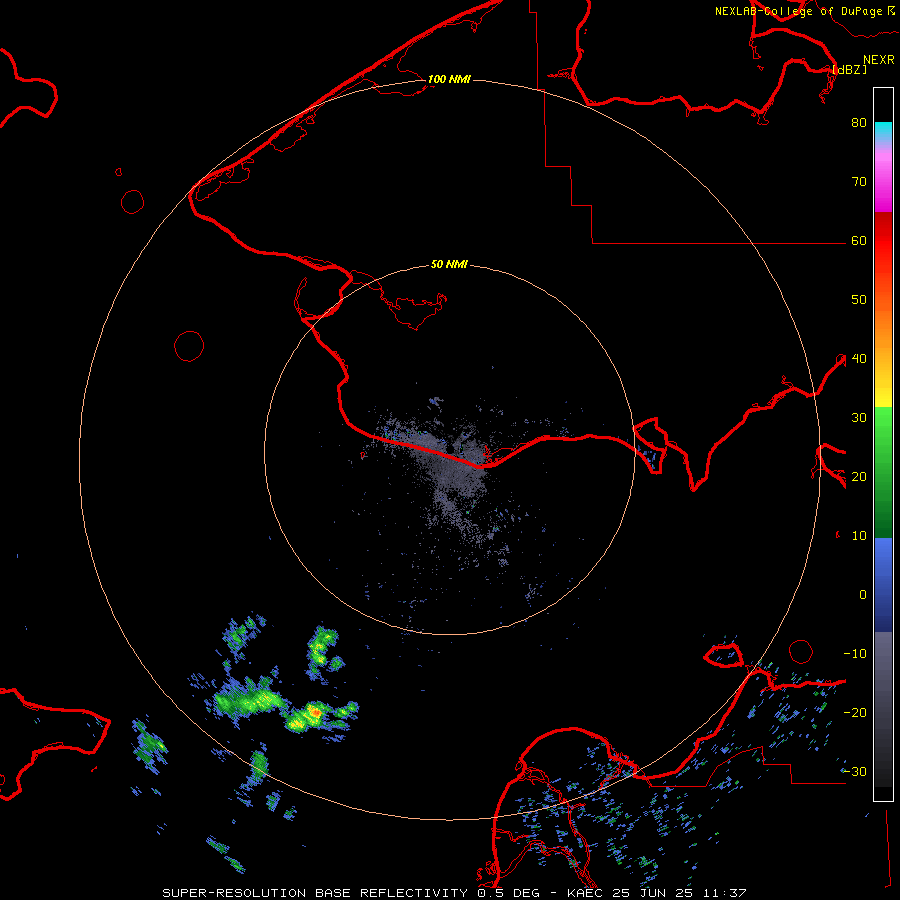Select the 60 value on the dBZ scale
This screenshot has width=900, height=900.
pyautogui.click(x=859, y=241)
